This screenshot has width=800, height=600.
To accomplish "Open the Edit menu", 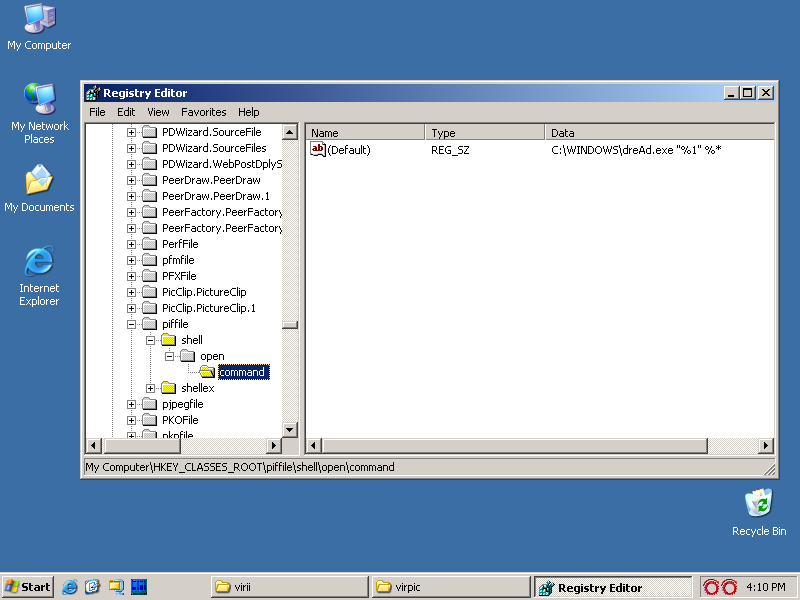I will click(x=126, y=112).
